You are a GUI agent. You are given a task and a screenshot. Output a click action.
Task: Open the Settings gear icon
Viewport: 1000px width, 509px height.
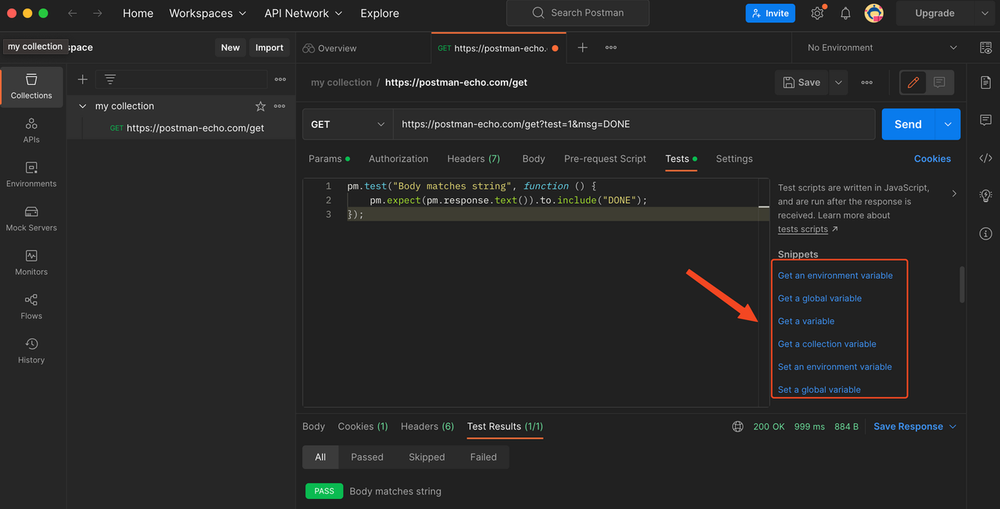pos(817,13)
